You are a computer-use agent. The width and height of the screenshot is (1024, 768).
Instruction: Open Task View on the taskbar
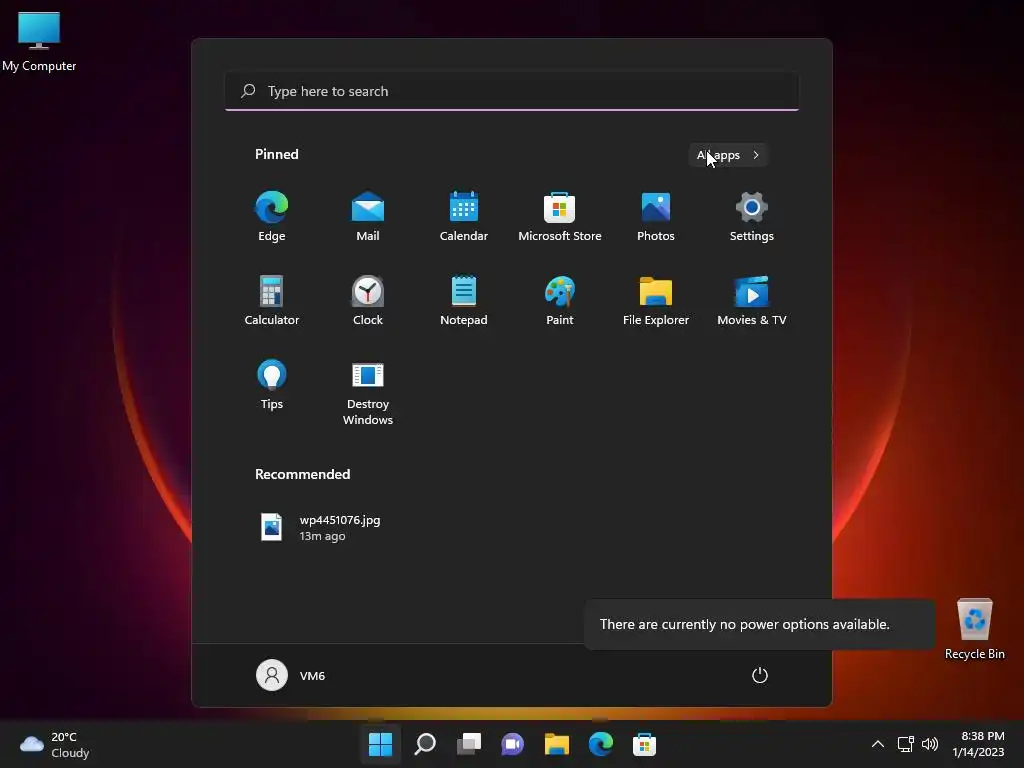tap(469, 744)
